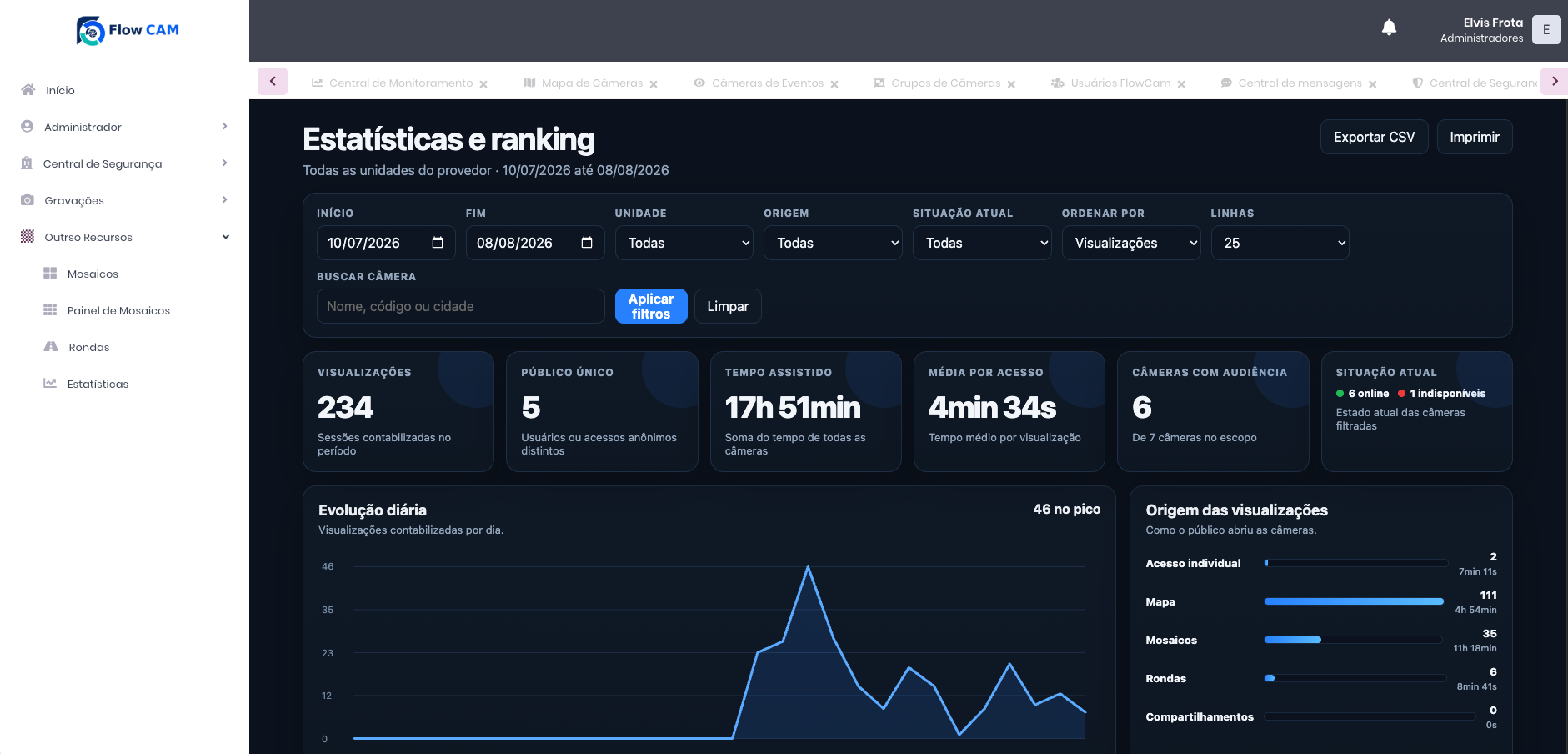Collapse the Outrso Recursos menu
This screenshot has height=754, width=1568.
pos(225,236)
